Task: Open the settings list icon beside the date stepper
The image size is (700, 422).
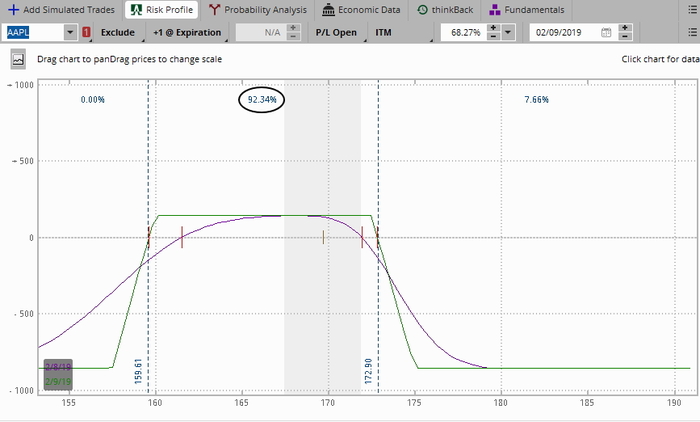Action: click(x=692, y=32)
